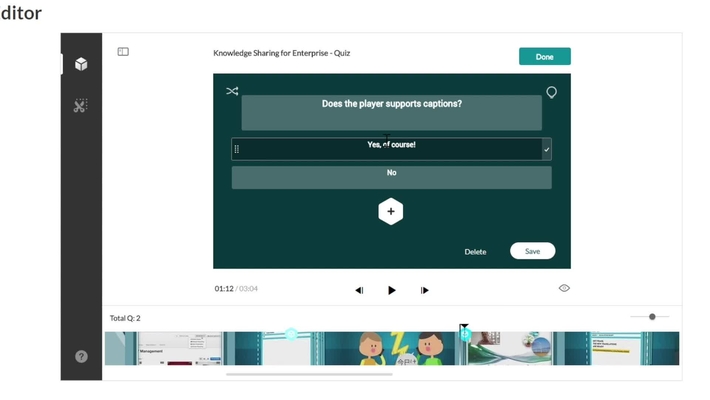Adjust the timeline zoom slider
The image size is (710, 400).
click(x=652, y=317)
